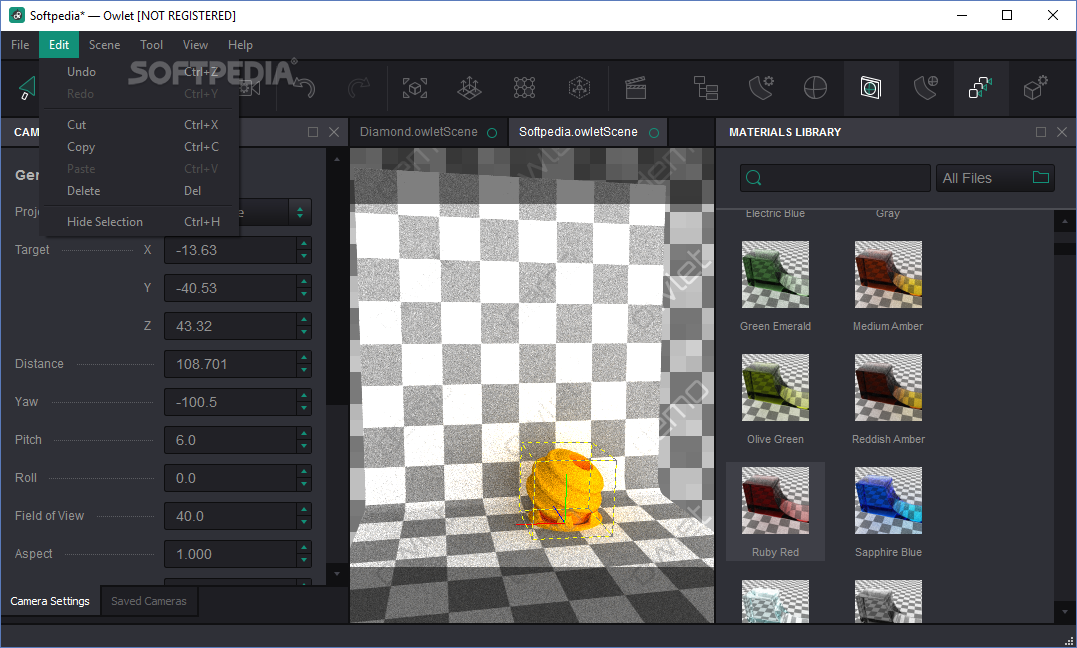The width and height of the screenshot is (1077, 648).
Task: Open the scene hierarchy tree icon
Action: [705, 88]
